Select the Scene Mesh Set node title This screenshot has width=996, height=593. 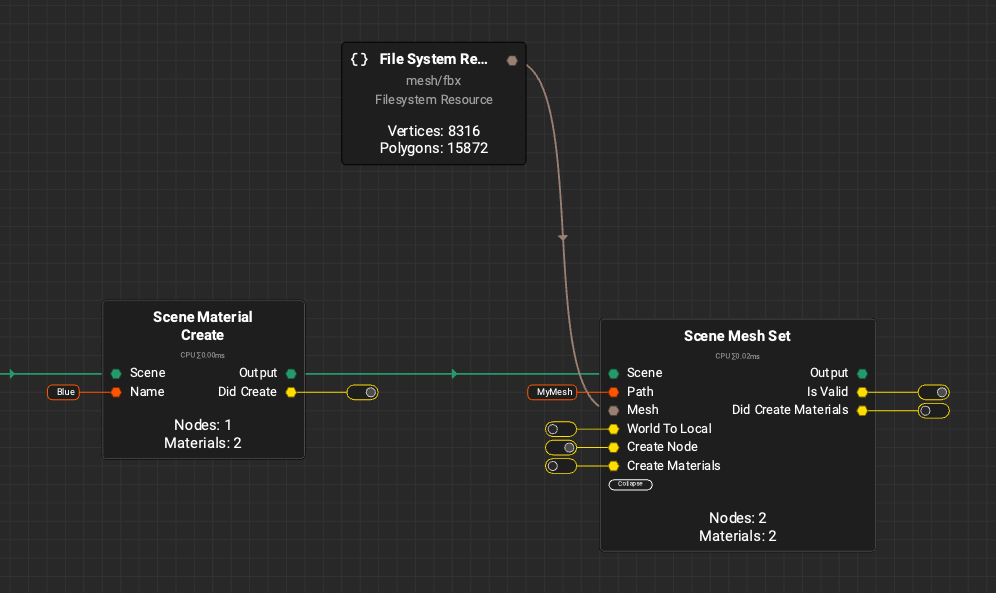click(x=737, y=336)
